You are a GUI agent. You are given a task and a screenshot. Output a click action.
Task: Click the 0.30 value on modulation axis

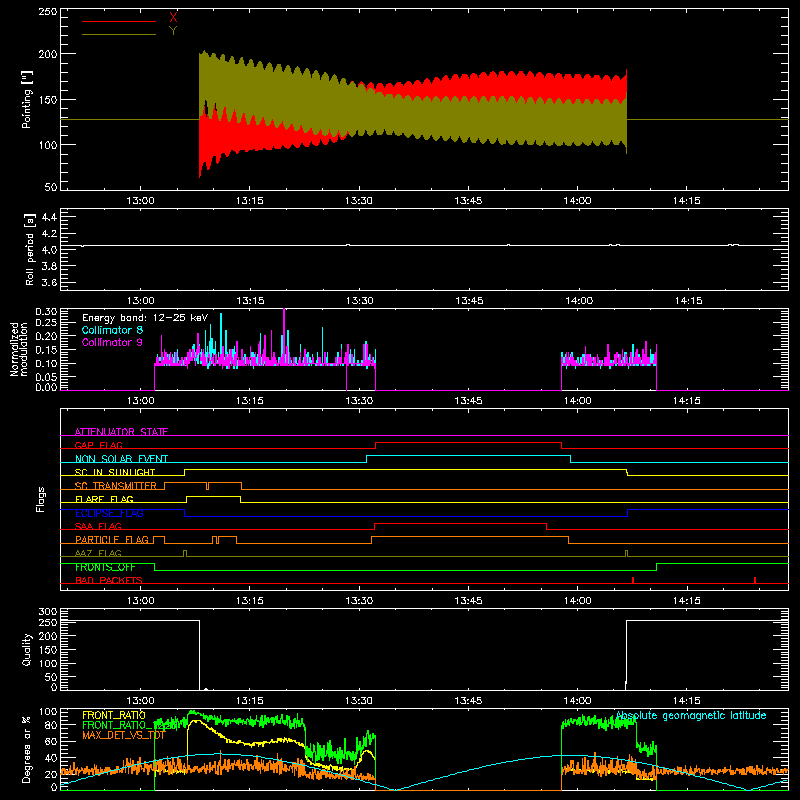coord(46,311)
